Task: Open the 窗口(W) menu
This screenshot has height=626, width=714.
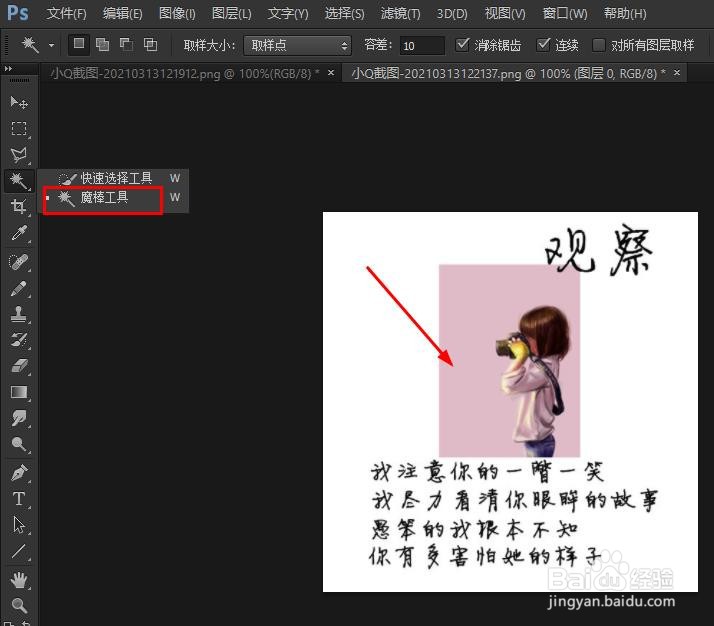Action: [x=565, y=13]
